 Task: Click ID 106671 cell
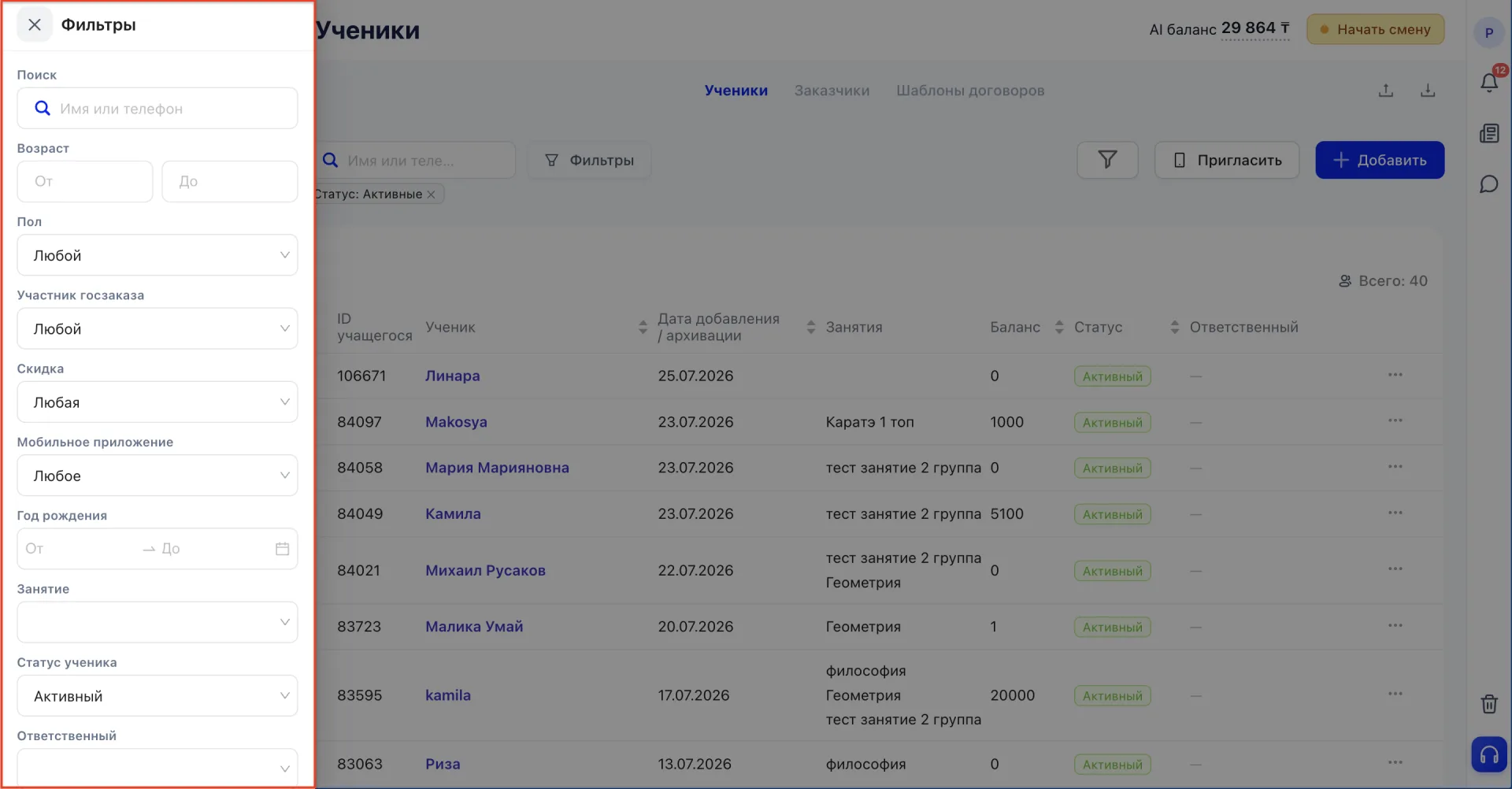click(x=361, y=376)
